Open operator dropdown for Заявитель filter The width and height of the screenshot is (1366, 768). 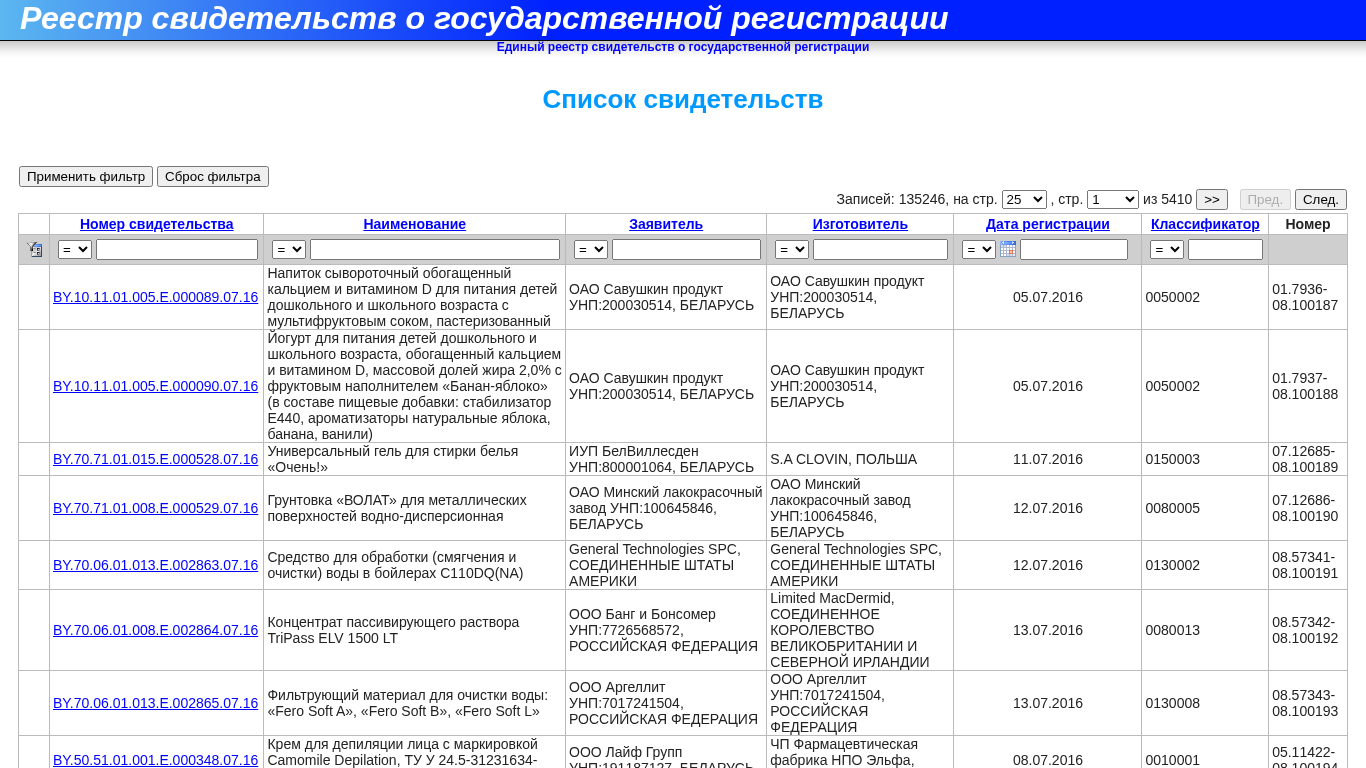(x=591, y=249)
